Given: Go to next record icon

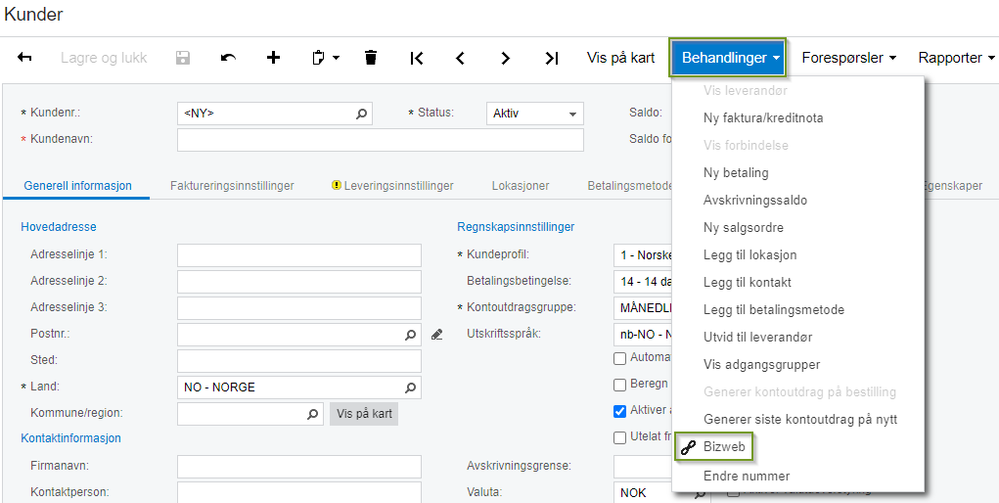Looking at the screenshot, I should 505,58.
